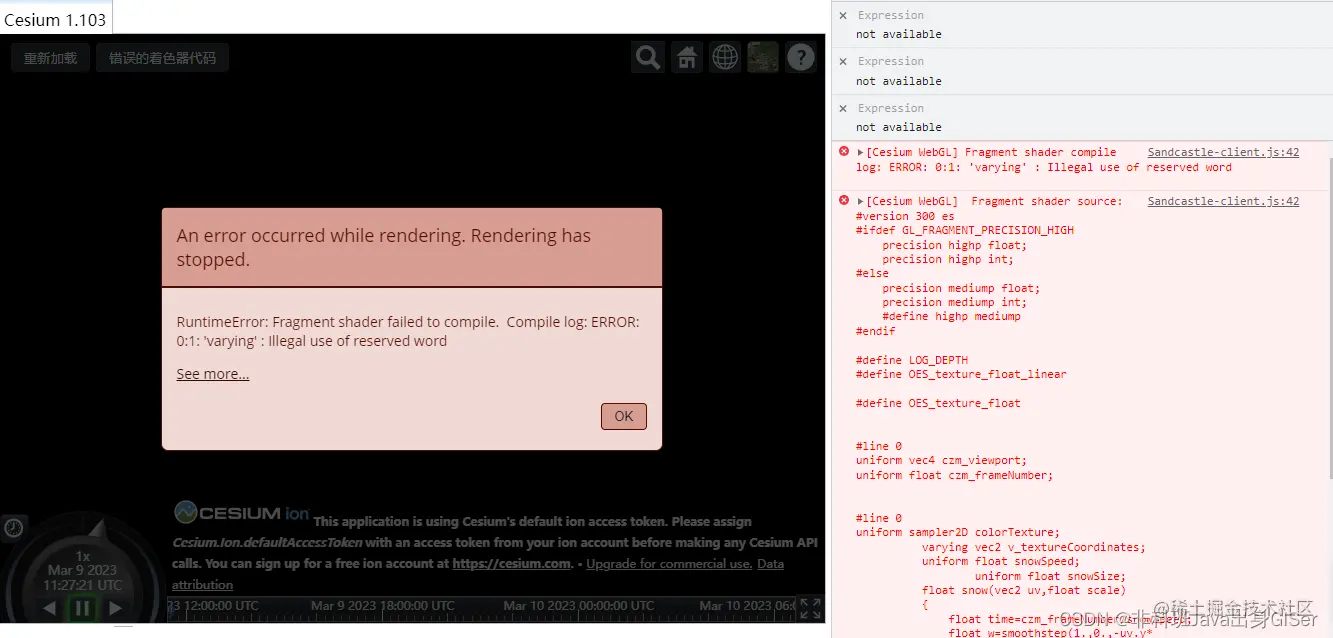
Task: Open the base imagery layer picker thumbnail
Action: 762,57
